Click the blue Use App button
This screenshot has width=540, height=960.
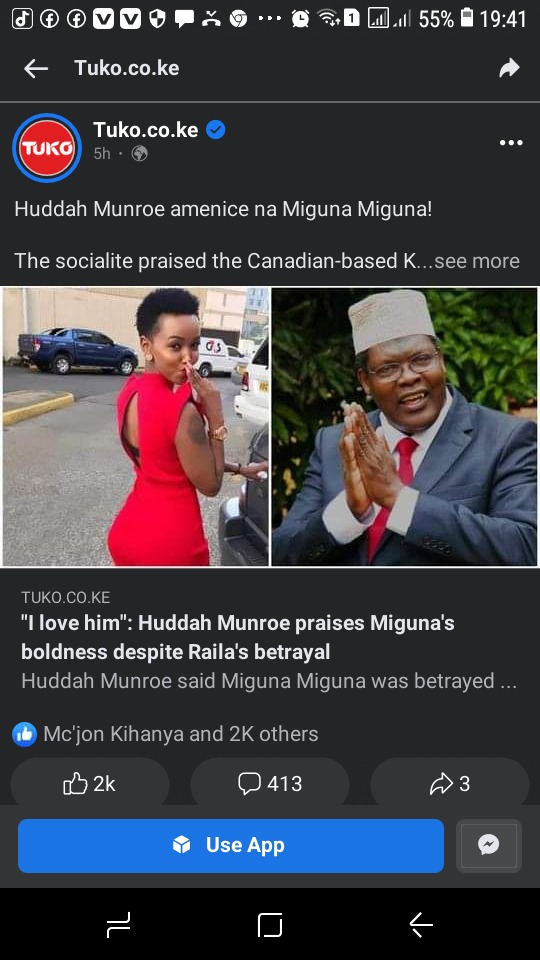tap(231, 846)
